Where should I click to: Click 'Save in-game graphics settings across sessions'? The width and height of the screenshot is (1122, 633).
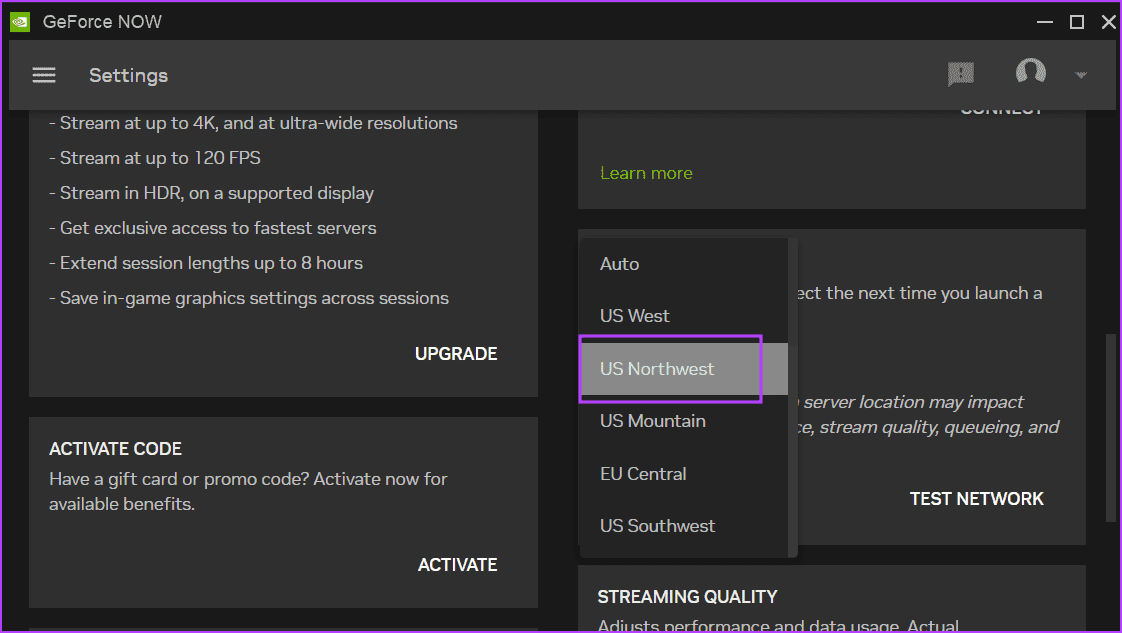tap(248, 298)
